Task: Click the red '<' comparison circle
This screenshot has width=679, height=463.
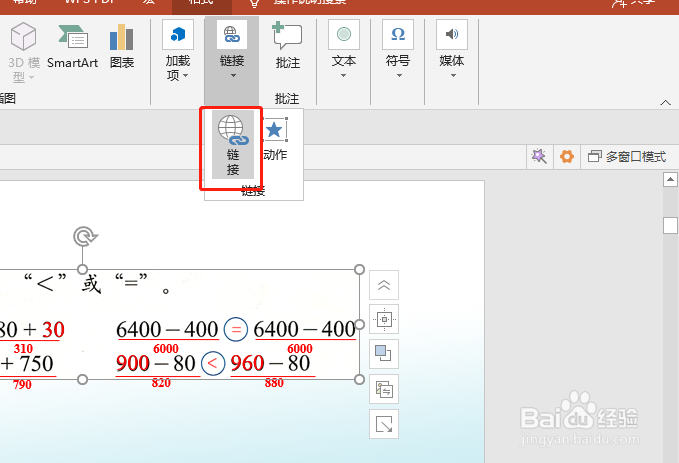Action: (x=213, y=363)
